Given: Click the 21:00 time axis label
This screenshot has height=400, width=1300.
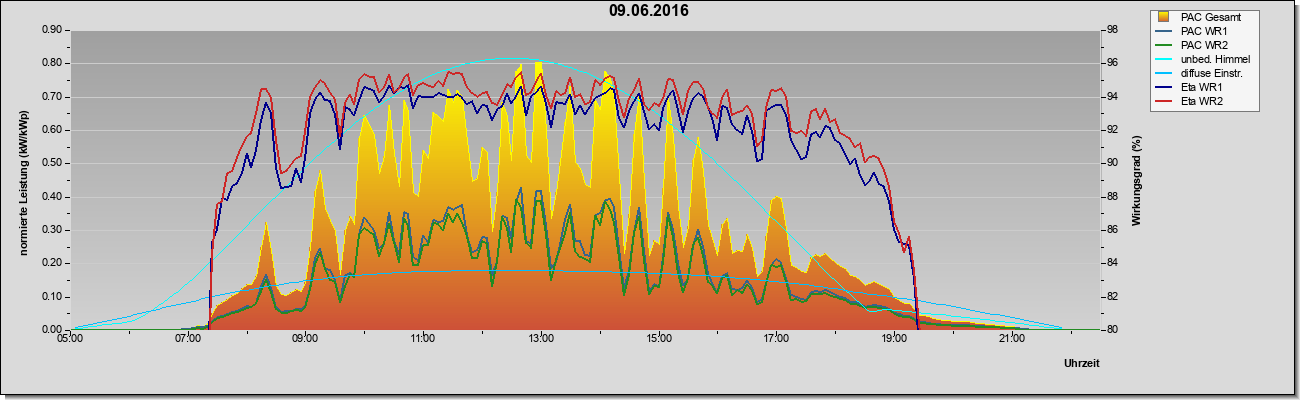Looking at the screenshot, I should [1012, 340].
